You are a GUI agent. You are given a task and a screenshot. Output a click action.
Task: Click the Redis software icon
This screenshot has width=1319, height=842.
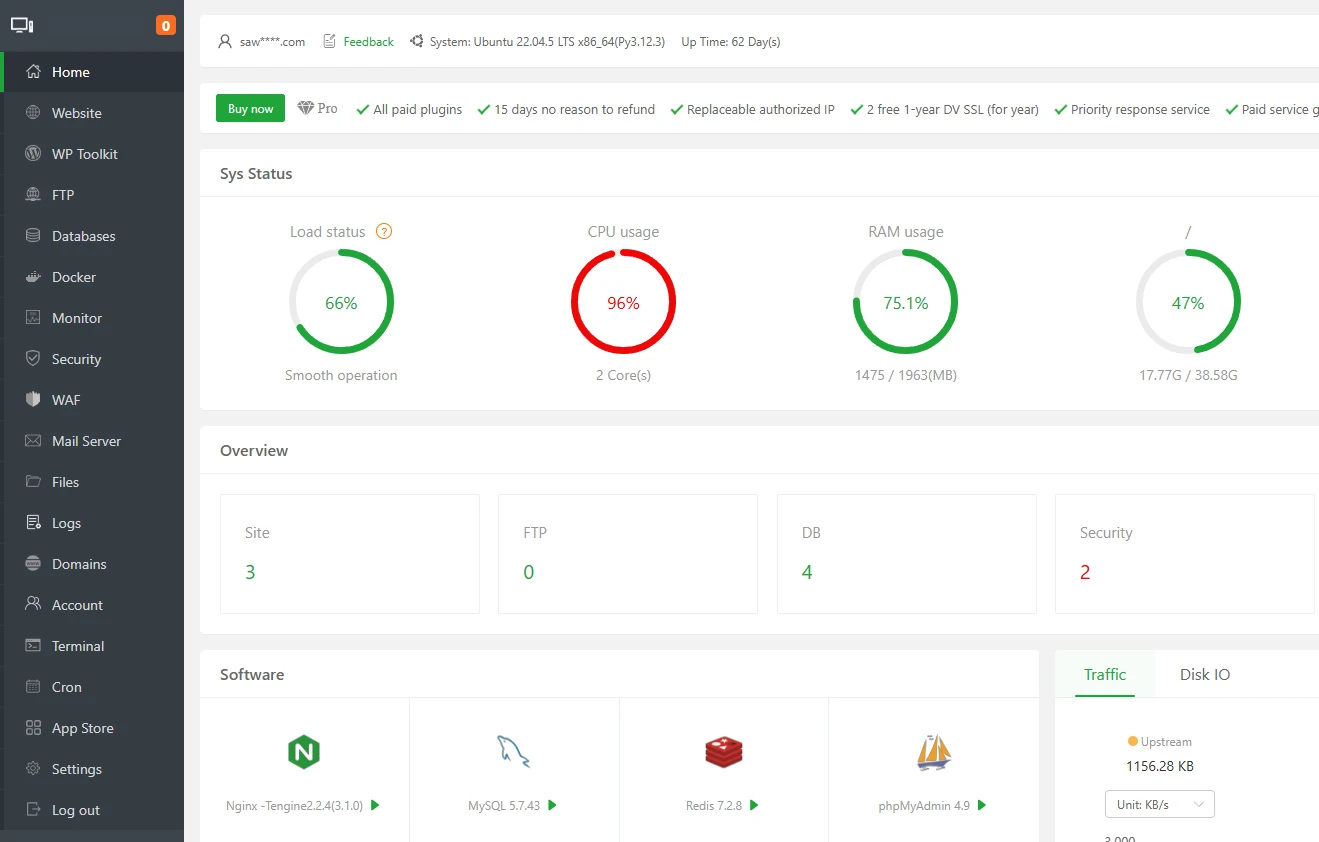pyautogui.click(x=723, y=751)
